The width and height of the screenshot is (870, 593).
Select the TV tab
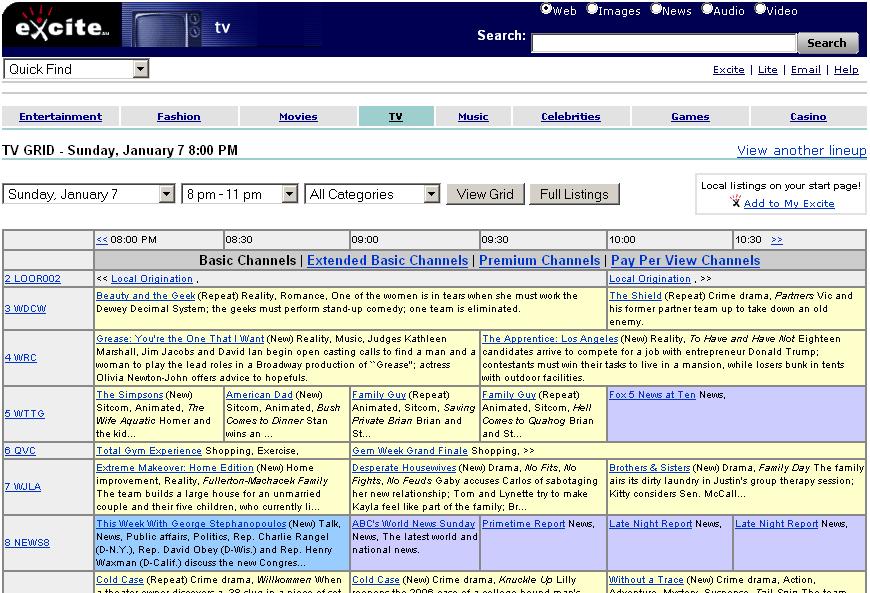pyautogui.click(x=396, y=116)
